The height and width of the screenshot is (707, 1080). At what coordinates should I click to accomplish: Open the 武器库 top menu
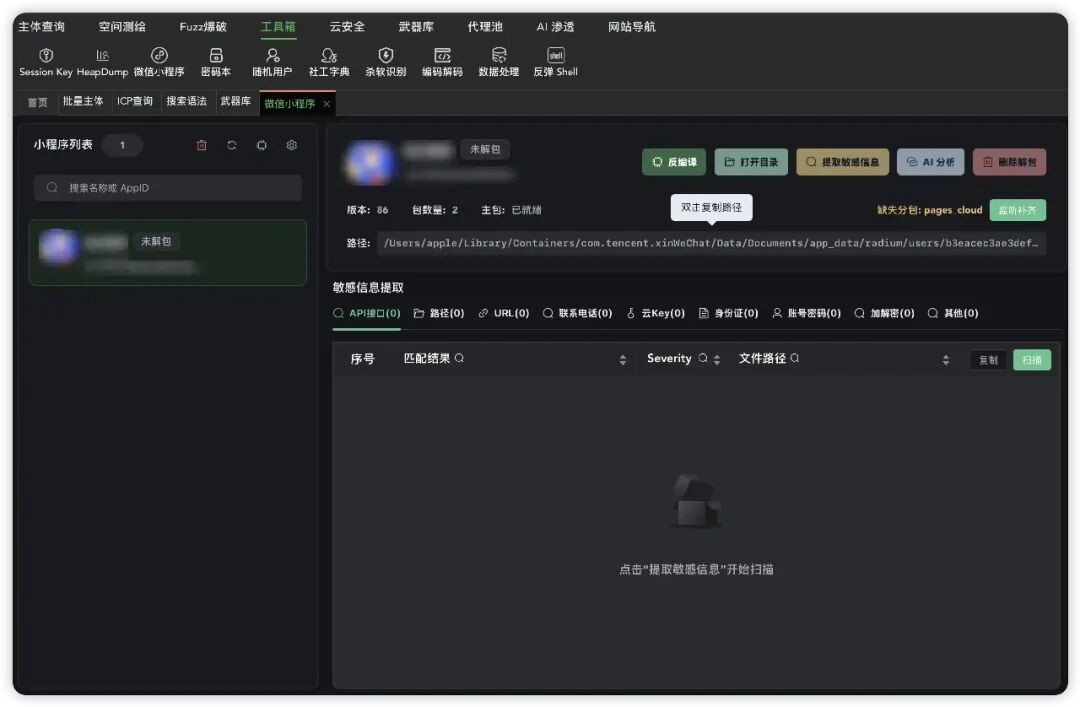pos(416,27)
